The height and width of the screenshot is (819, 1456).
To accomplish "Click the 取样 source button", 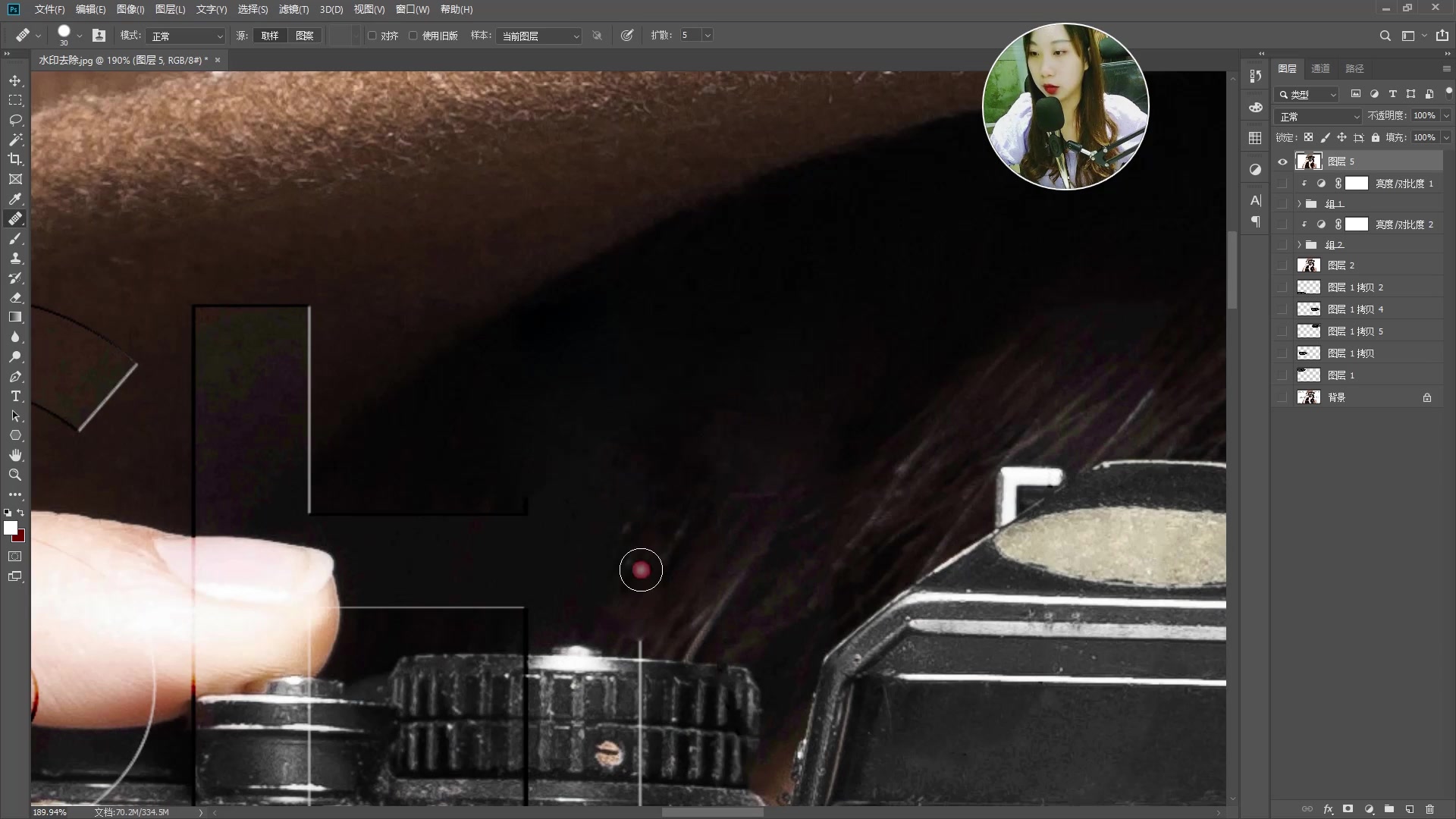I will 270,36.
